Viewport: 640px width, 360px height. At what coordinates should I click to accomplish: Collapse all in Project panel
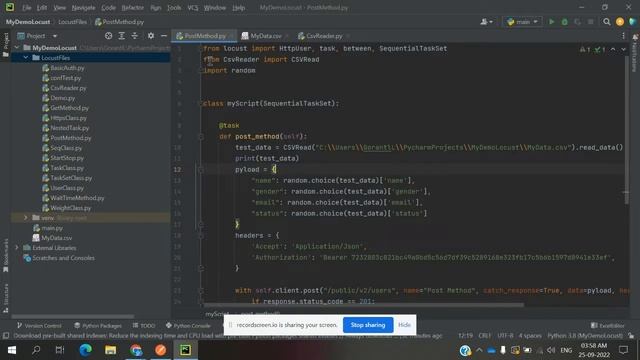coord(134,36)
